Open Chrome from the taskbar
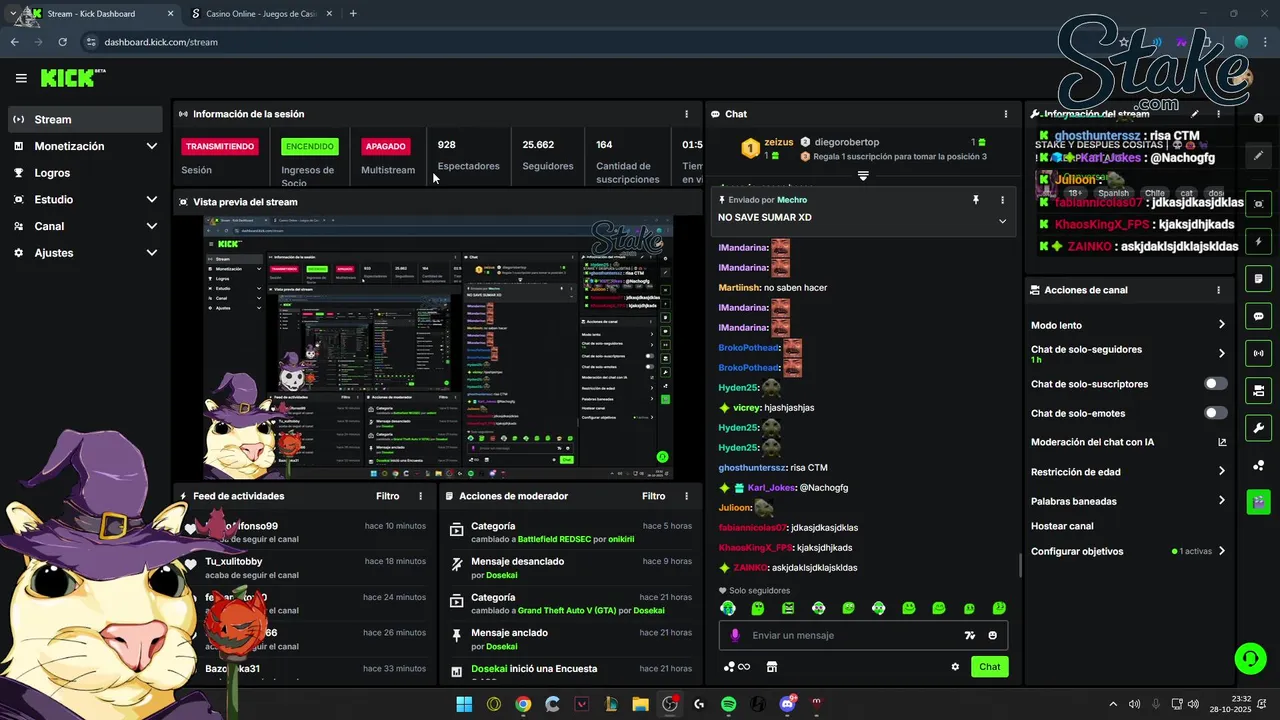 (523, 704)
